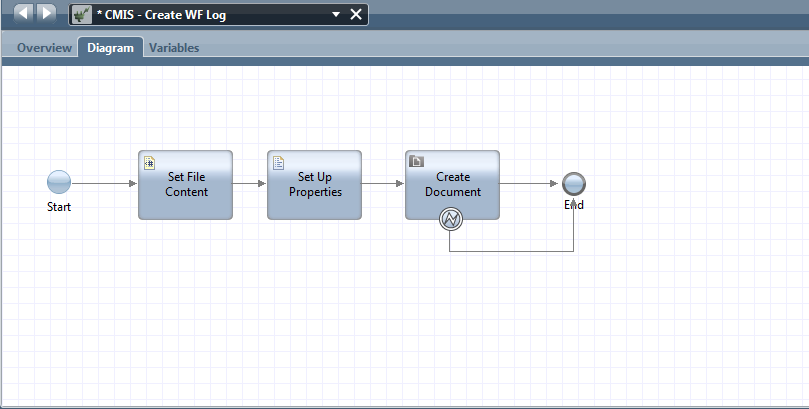
Task: Select the Create Document activity
Action: point(452,185)
